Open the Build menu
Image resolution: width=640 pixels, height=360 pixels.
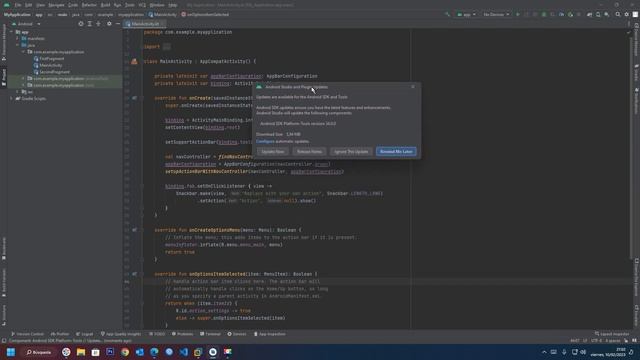pos(105,5)
